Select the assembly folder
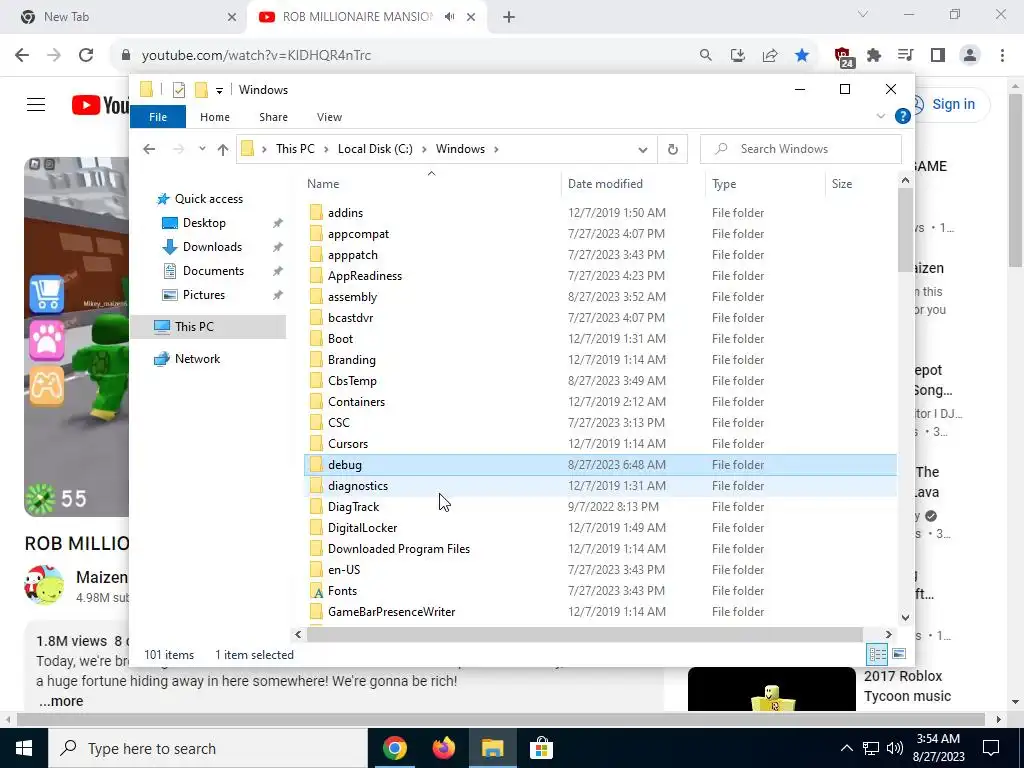This screenshot has height=768, width=1024. [600, 296]
